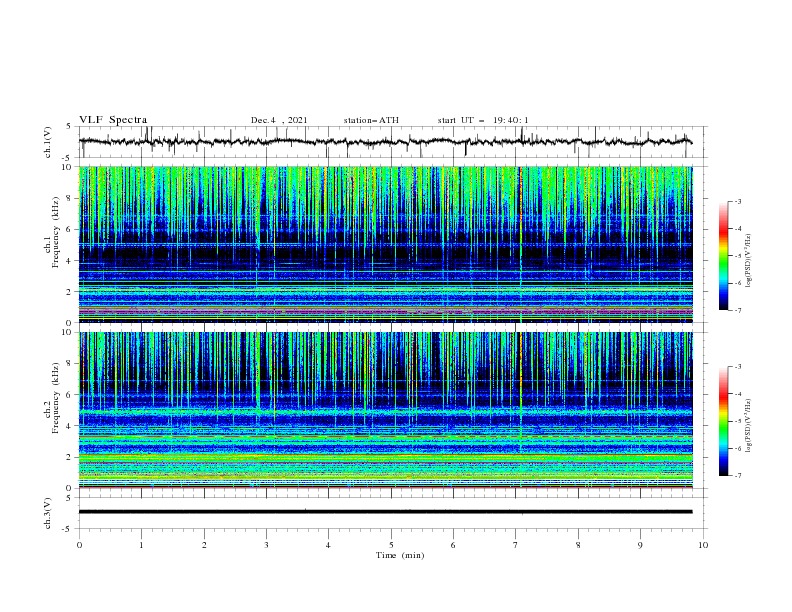Image resolution: width=792 pixels, height=612 pixels.
Task: Click the "-7" tick of ch.1 colorbar
Action: click(738, 310)
